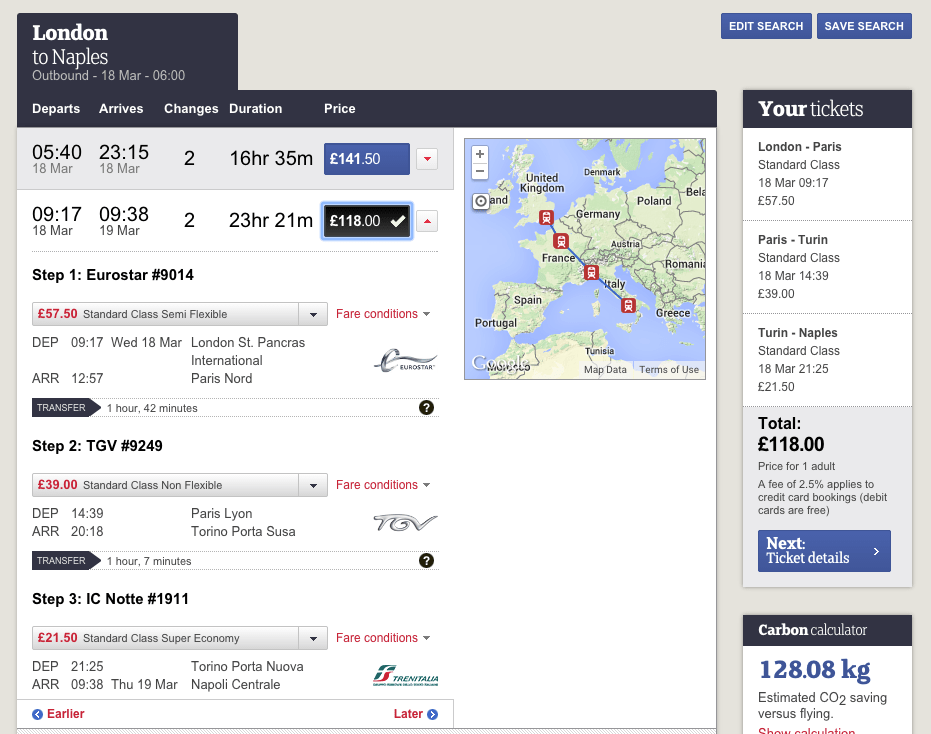Proceed to Next: Ticket details
Viewport: 931px width, 734px height.
tap(824, 551)
